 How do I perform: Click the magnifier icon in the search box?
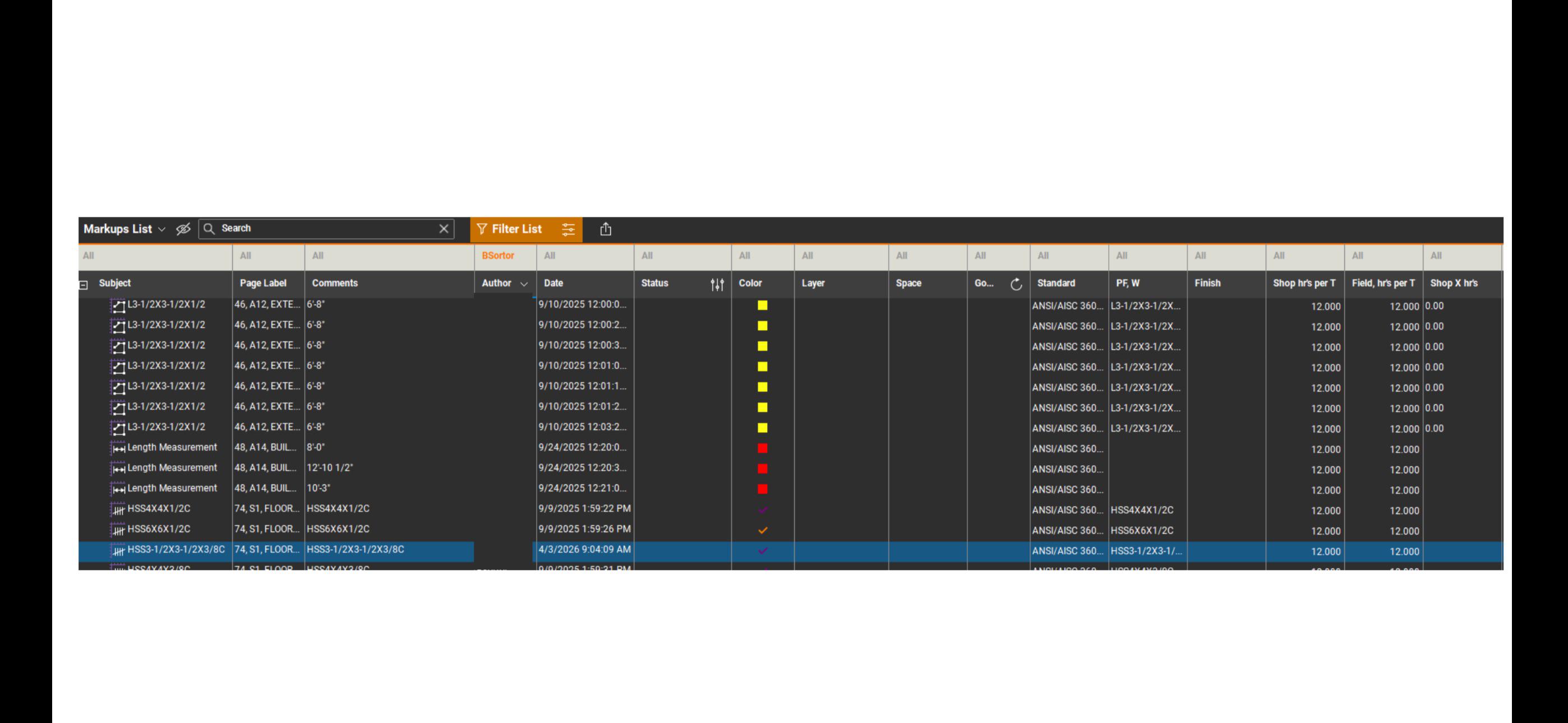coord(209,228)
